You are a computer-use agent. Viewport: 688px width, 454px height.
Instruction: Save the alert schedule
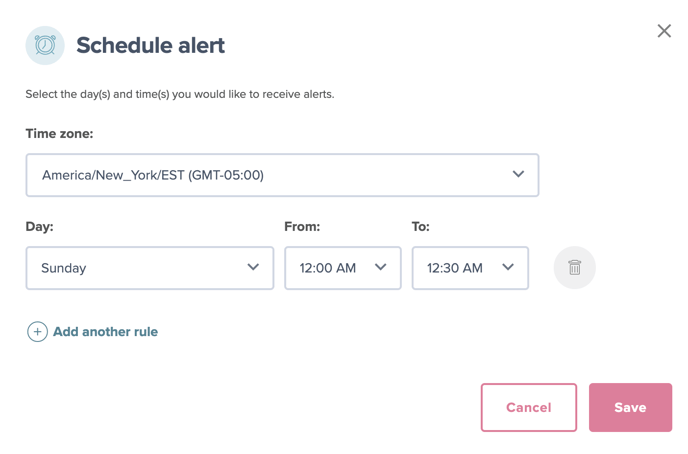[631, 408]
